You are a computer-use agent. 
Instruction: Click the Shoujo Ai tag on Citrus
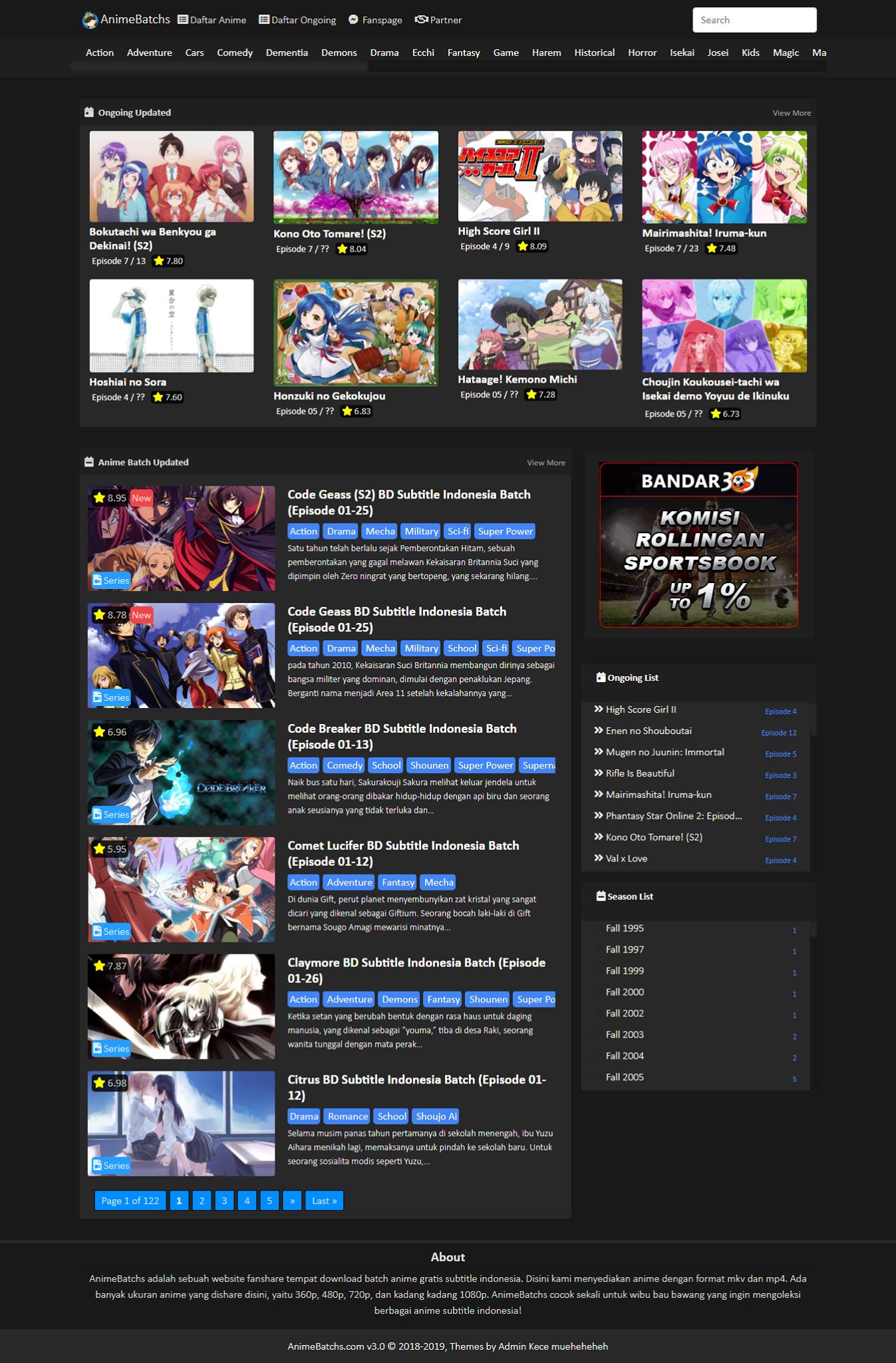[x=436, y=1116]
